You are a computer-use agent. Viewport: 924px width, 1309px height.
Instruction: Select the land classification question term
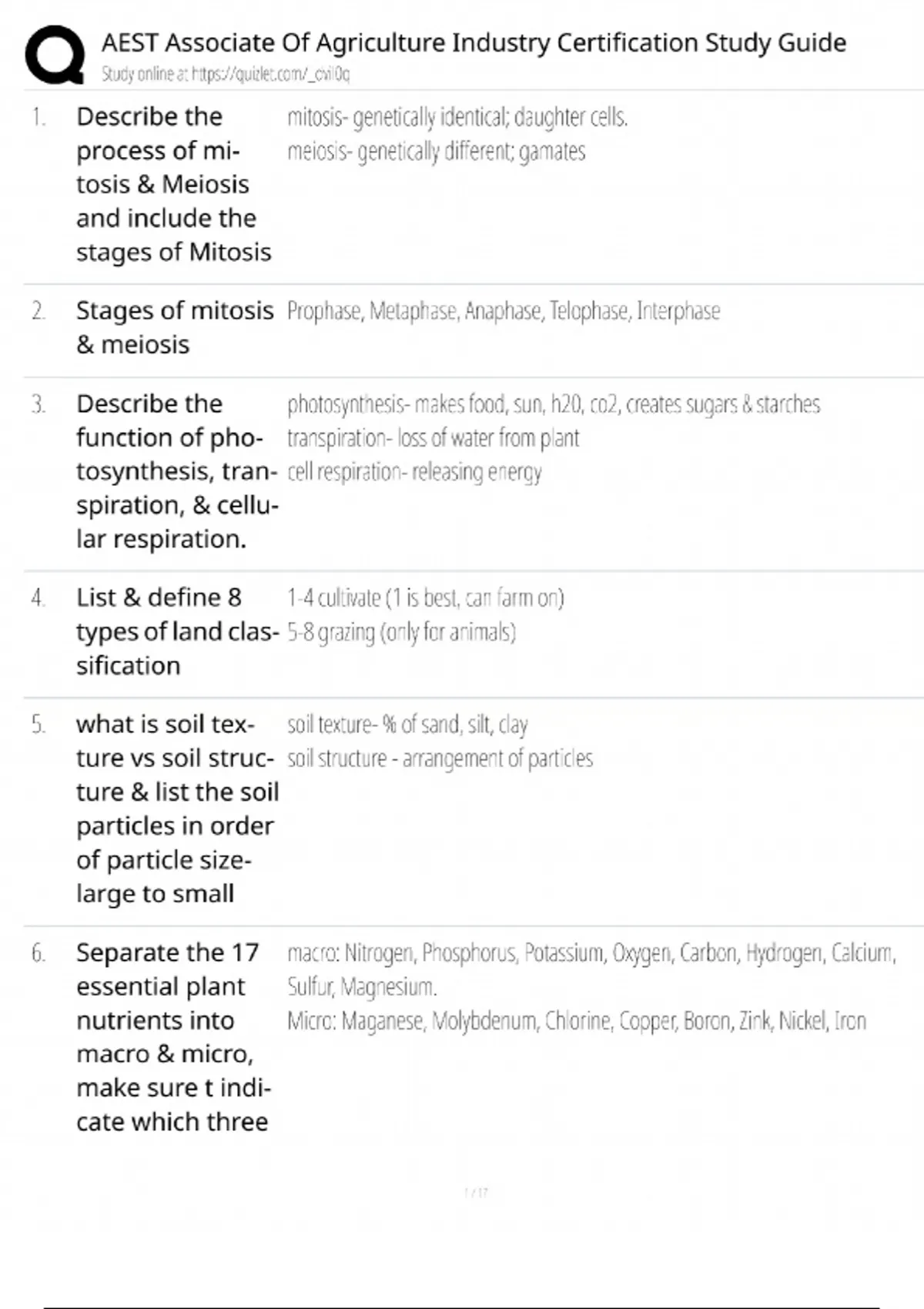[x=176, y=631]
